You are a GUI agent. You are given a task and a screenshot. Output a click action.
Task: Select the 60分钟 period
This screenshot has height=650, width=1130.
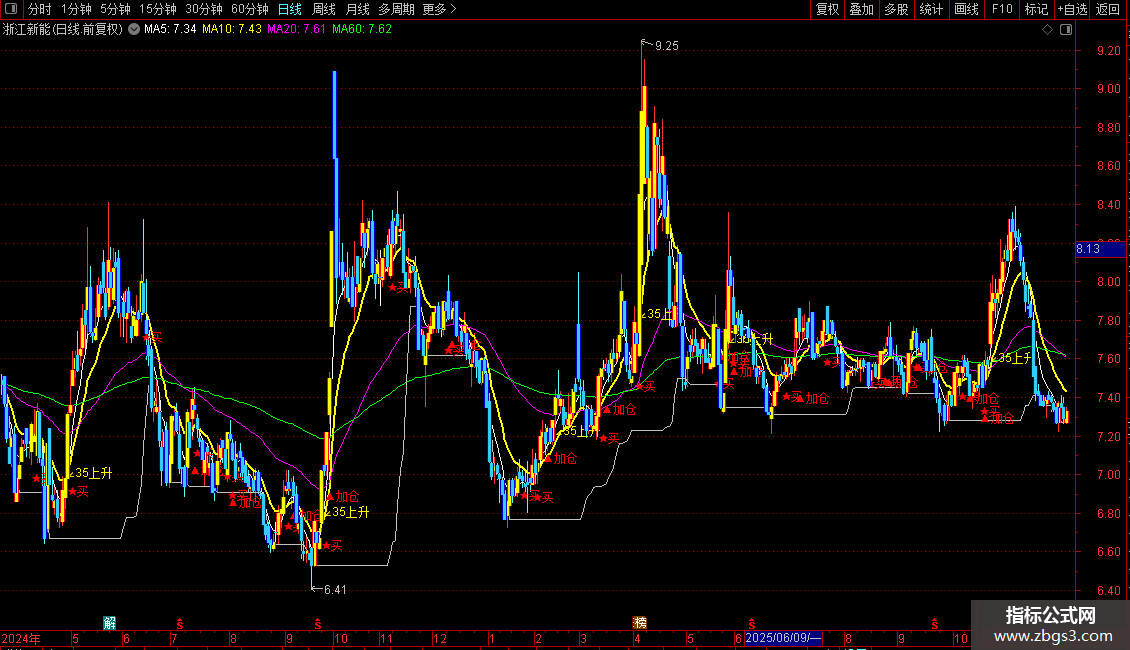point(250,9)
